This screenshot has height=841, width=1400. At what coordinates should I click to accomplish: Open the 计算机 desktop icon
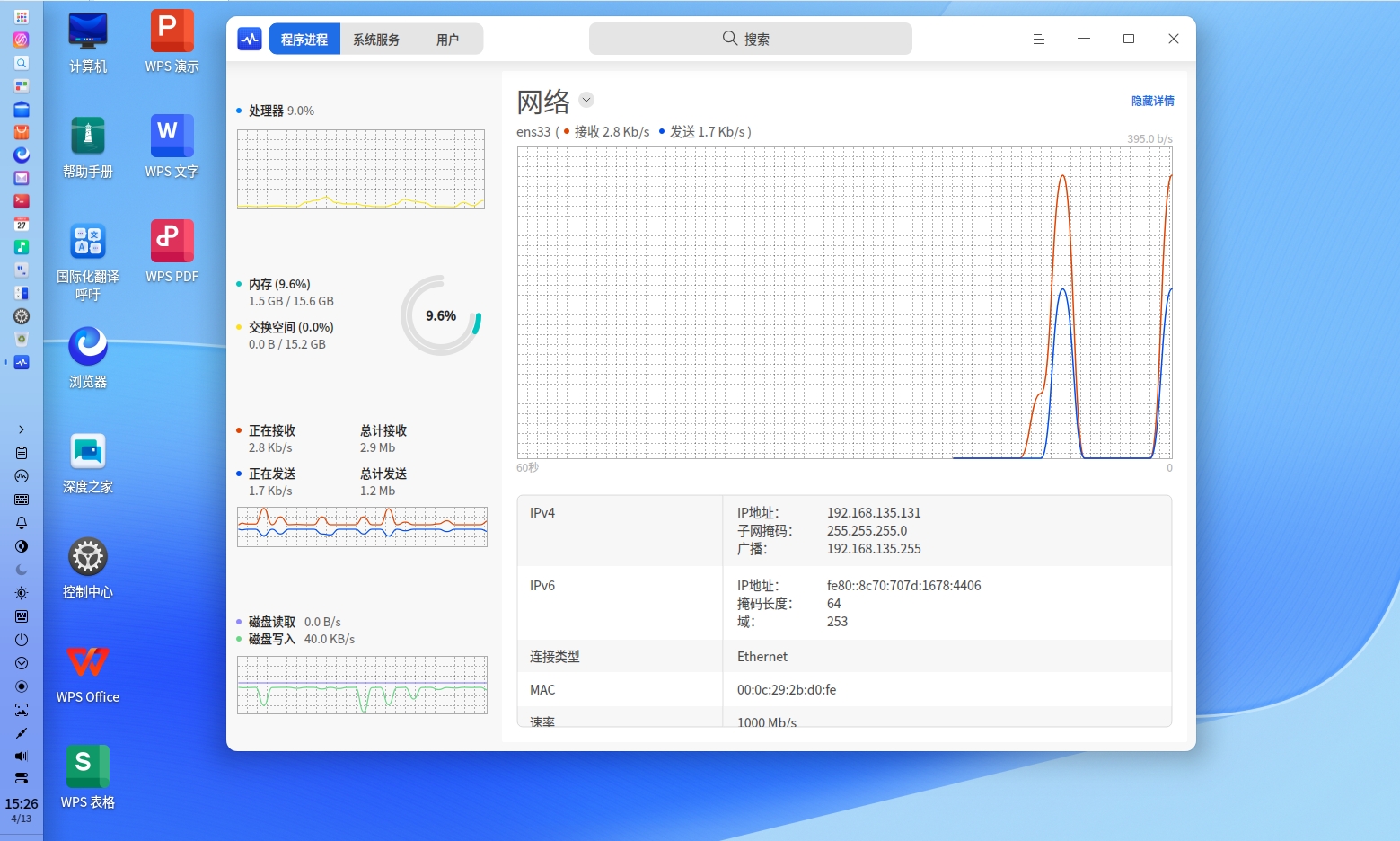[88, 41]
